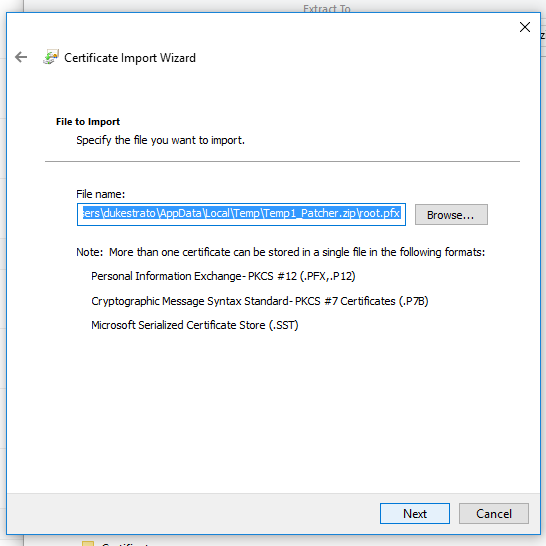Click the "File name:" label

pyautogui.click(x=101, y=194)
